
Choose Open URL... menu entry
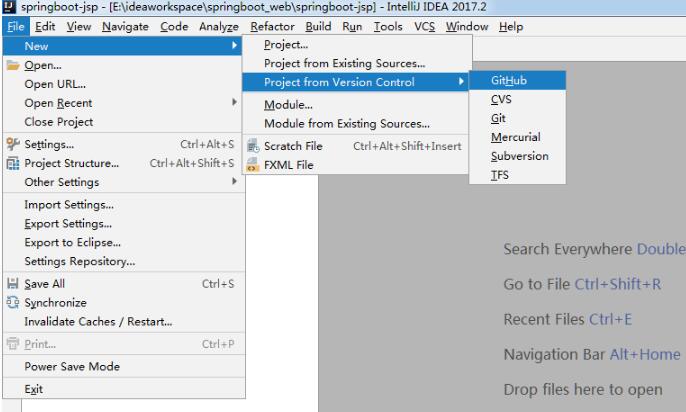[x=122, y=84]
